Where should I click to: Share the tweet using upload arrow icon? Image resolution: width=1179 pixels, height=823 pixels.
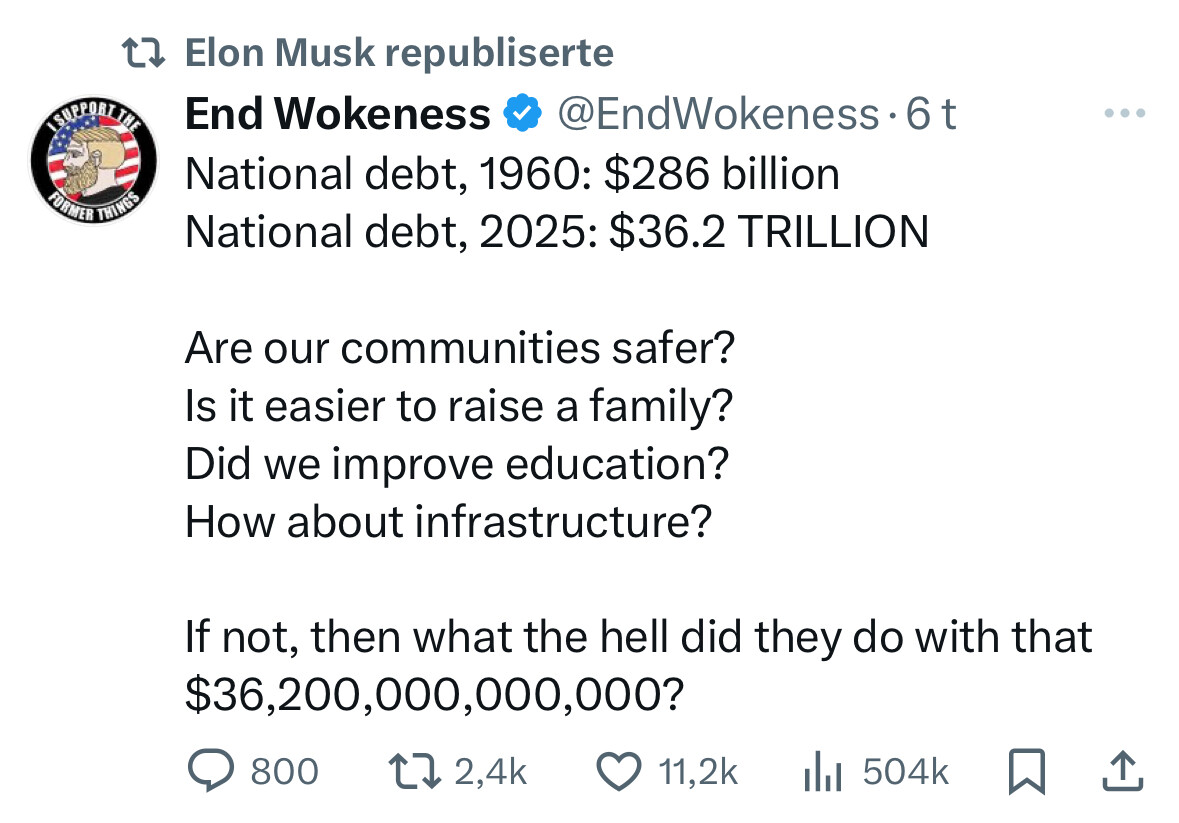(x=1123, y=771)
